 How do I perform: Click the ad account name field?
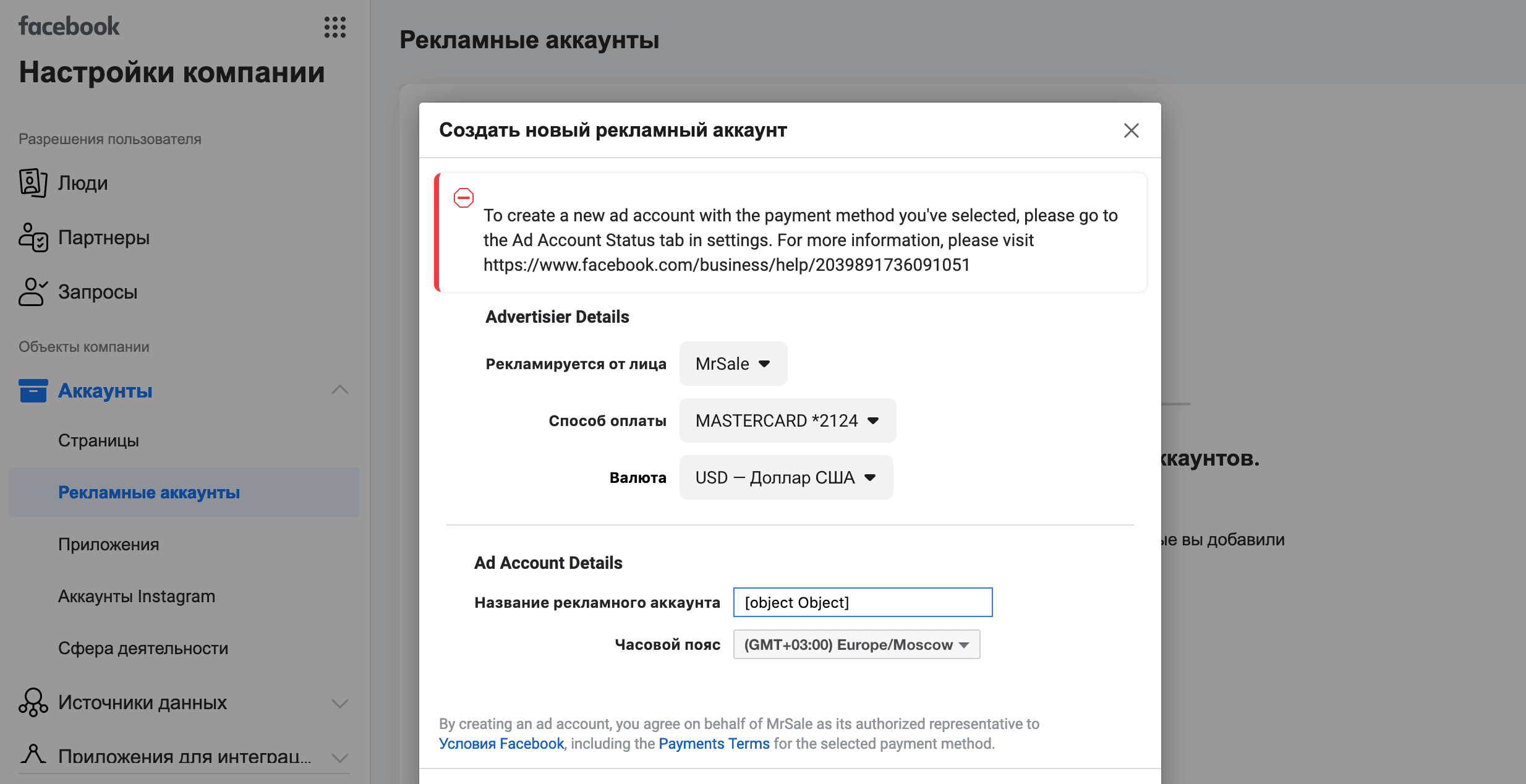(x=863, y=602)
